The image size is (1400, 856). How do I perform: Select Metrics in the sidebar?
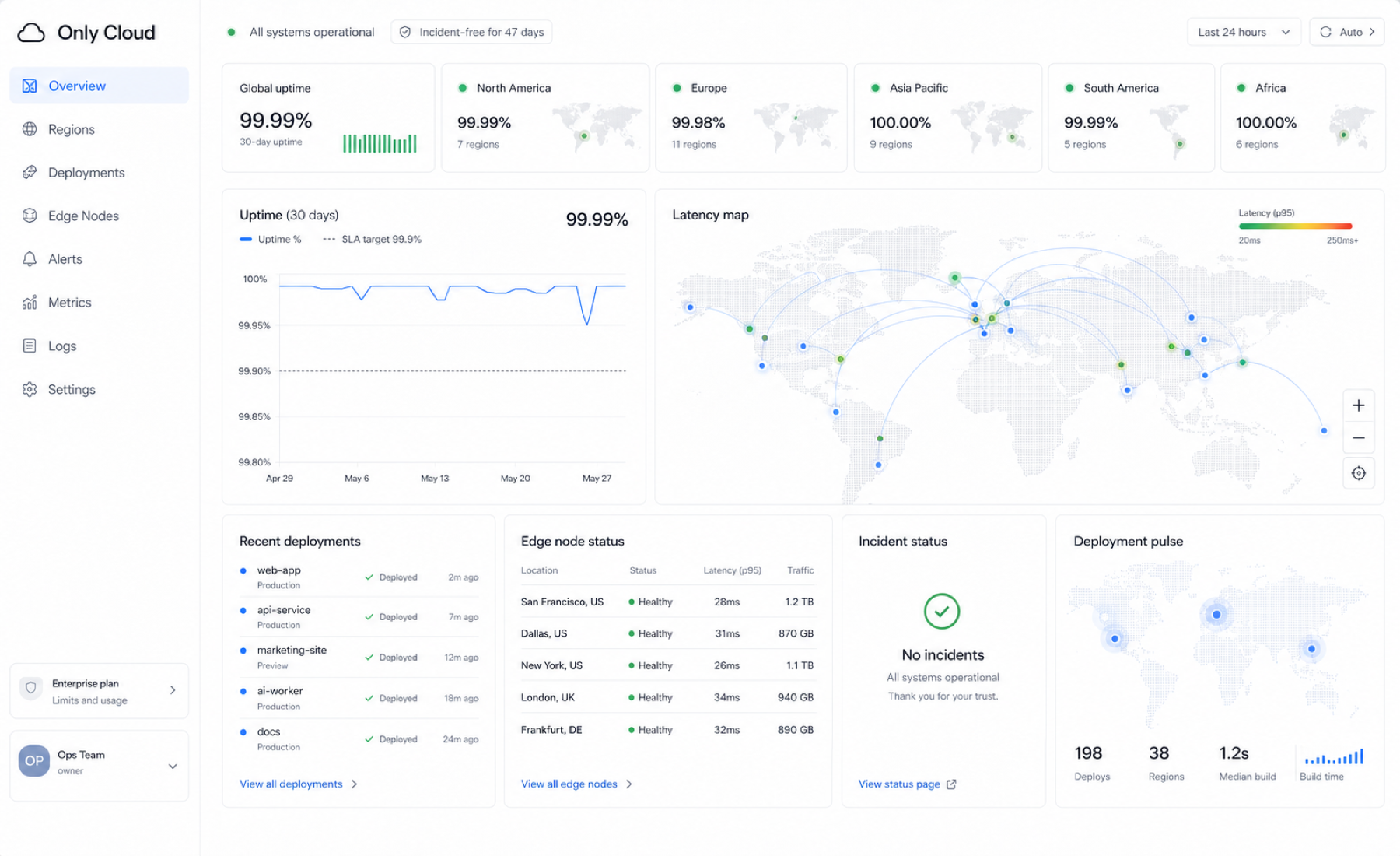tap(100, 302)
